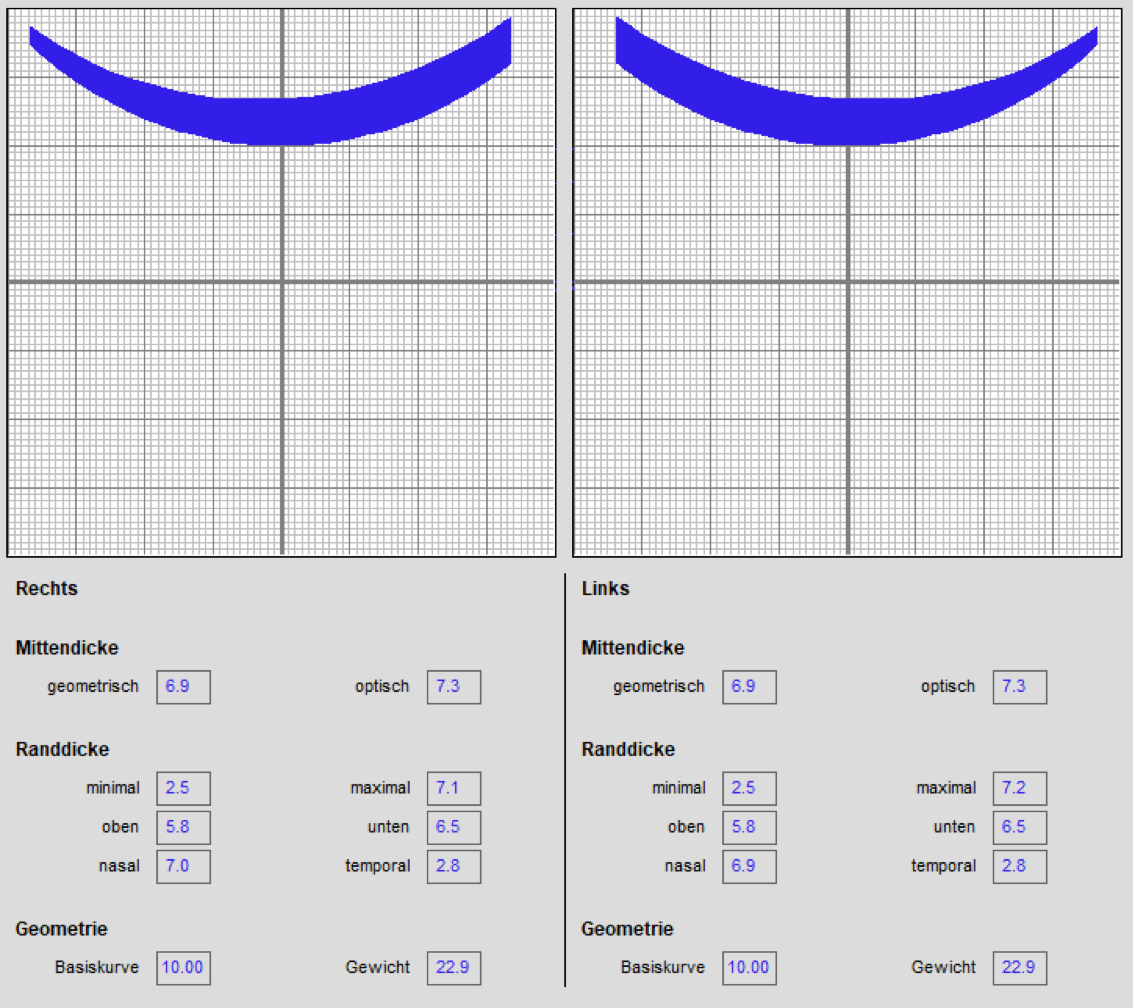Select the Links temporal Randdicke field
This screenshot has height=1008, width=1133.
pyautogui.click(x=1019, y=867)
